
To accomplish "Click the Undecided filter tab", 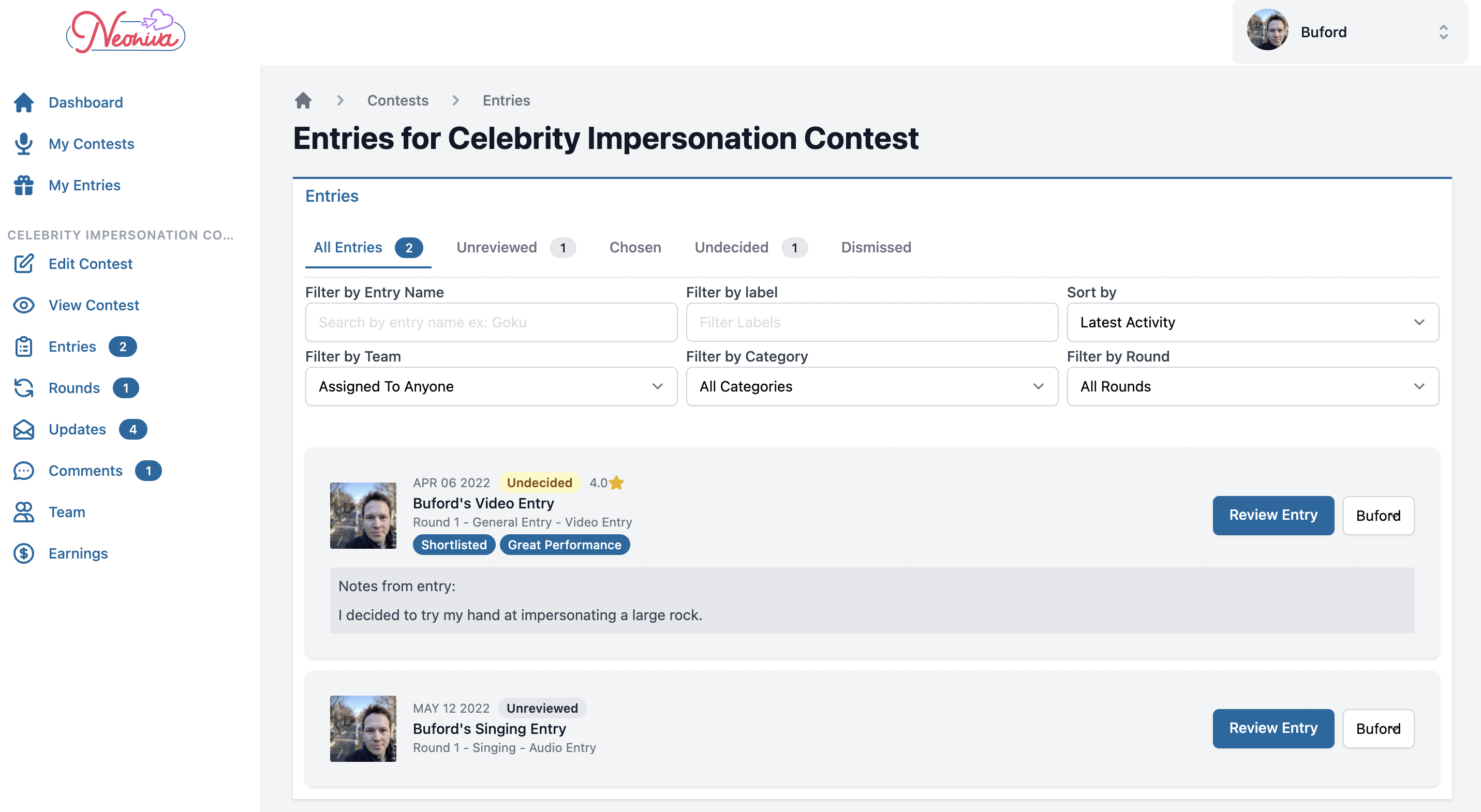I will [x=732, y=247].
